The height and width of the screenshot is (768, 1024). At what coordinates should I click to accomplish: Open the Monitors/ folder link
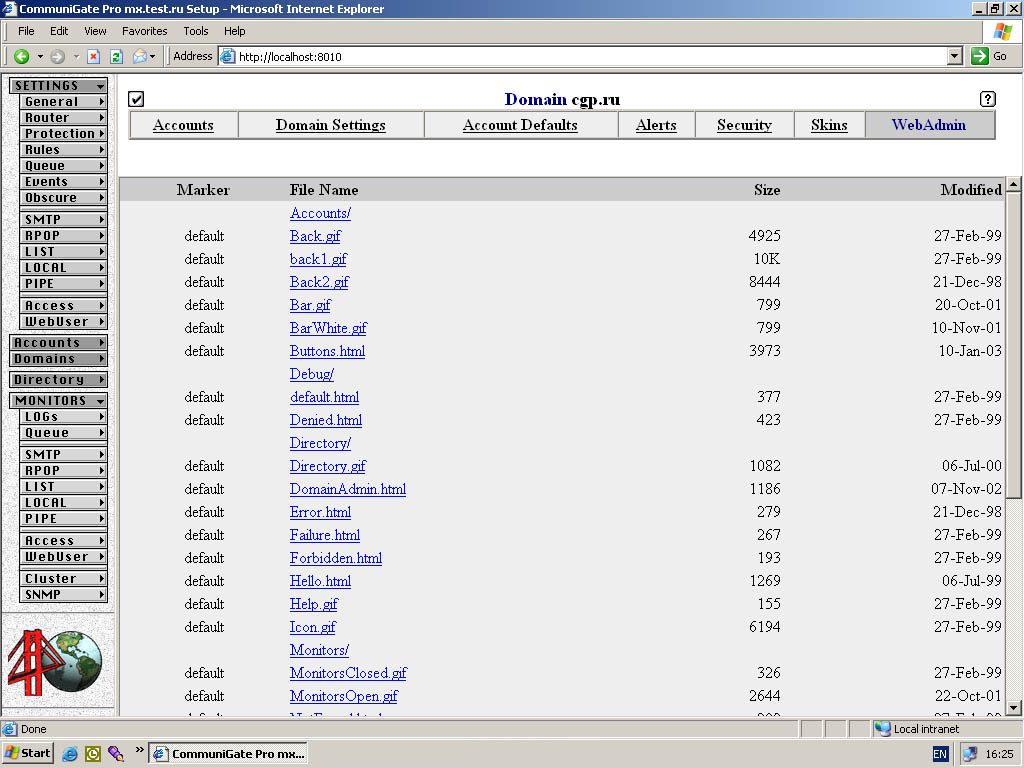tap(319, 650)
